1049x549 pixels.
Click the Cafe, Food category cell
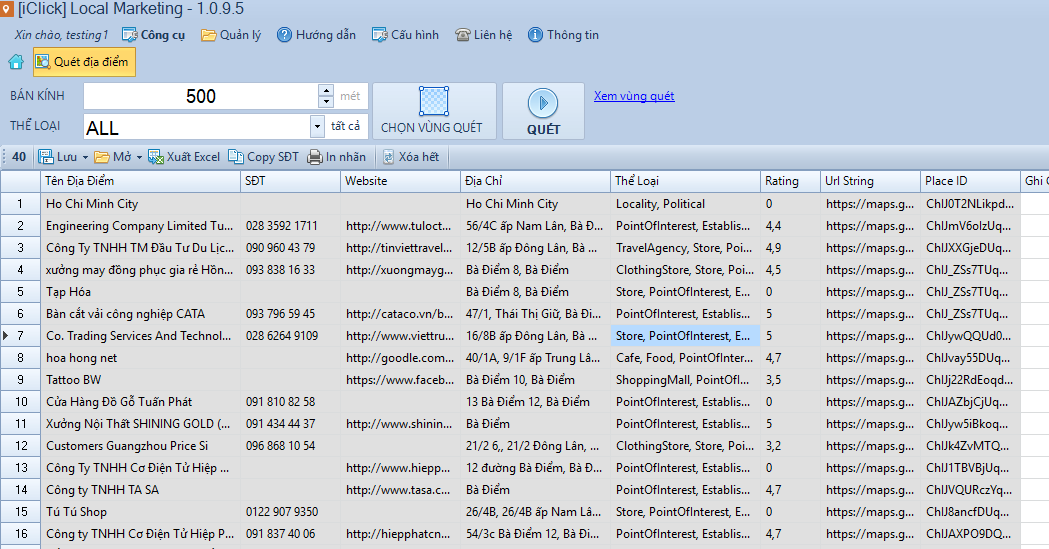point(685,358)
